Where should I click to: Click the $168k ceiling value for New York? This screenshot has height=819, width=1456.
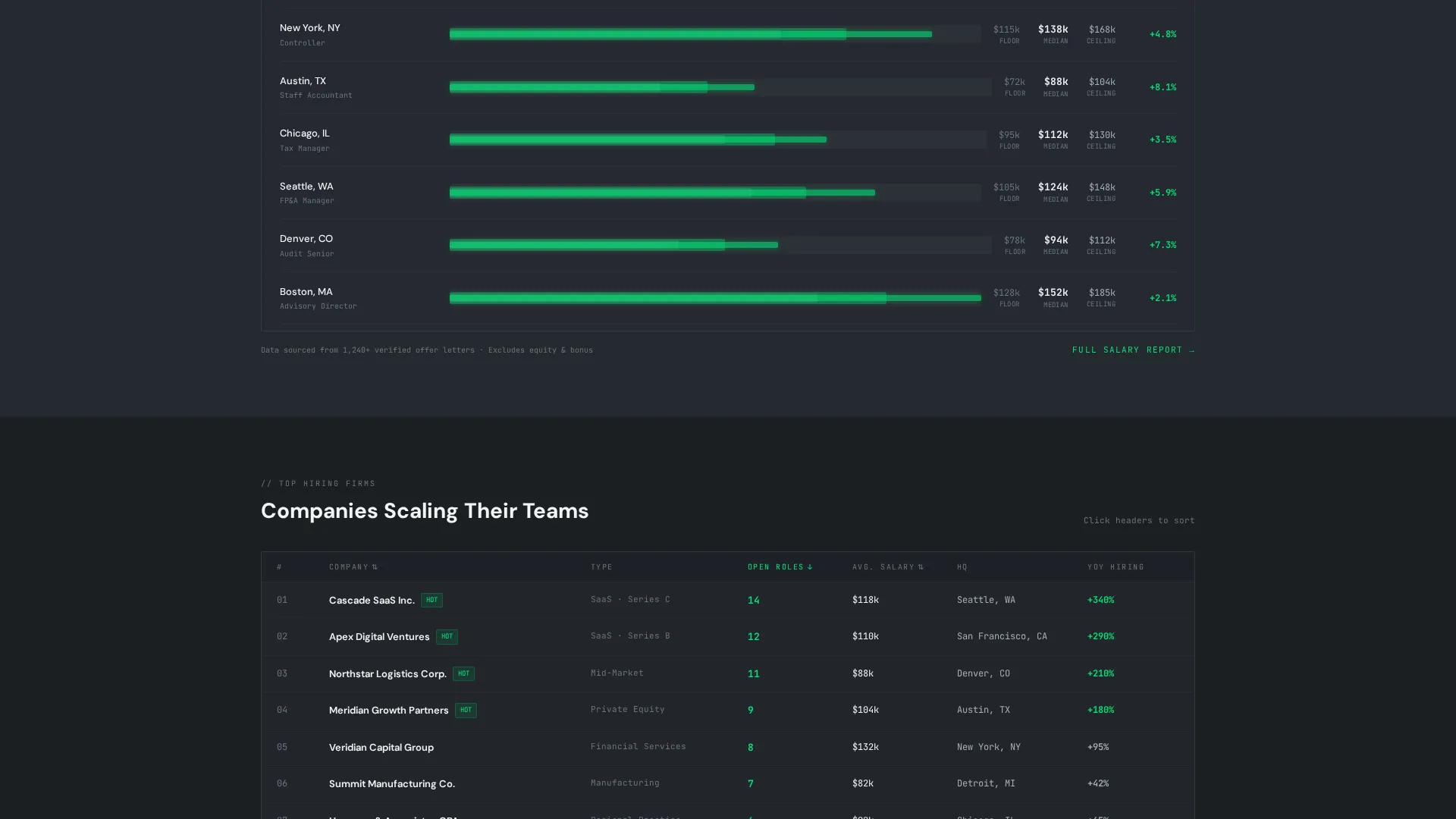click(1102, 30)
